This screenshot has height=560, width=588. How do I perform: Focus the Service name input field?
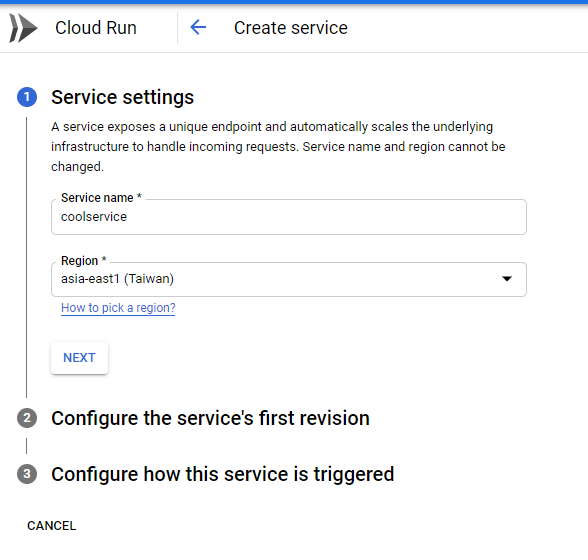289,217
